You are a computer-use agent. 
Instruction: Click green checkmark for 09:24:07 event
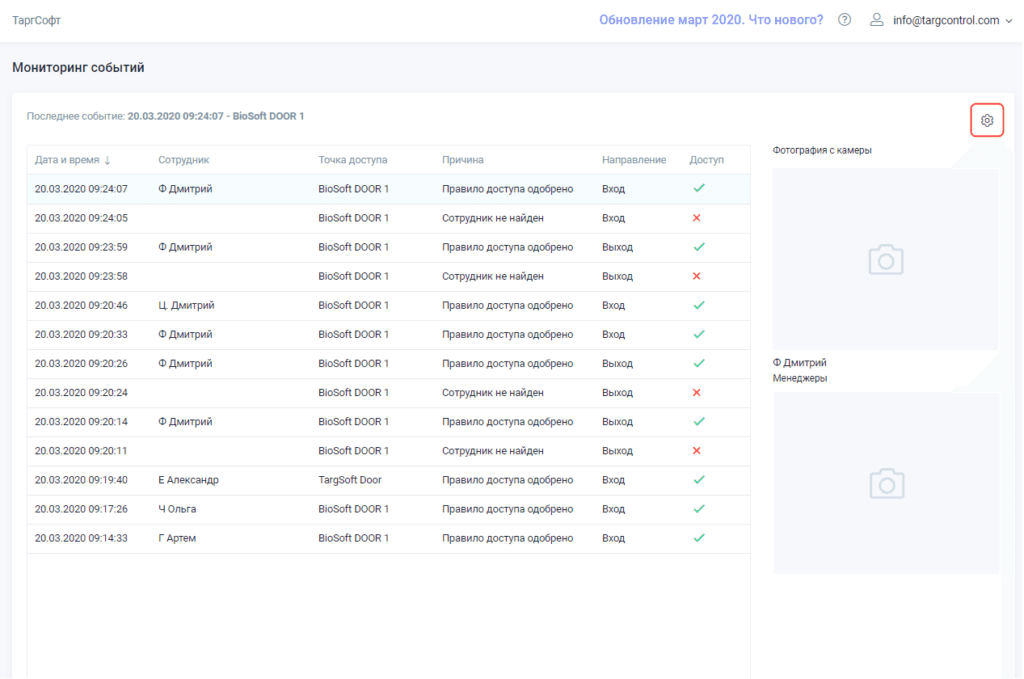(x=699, y=188)
